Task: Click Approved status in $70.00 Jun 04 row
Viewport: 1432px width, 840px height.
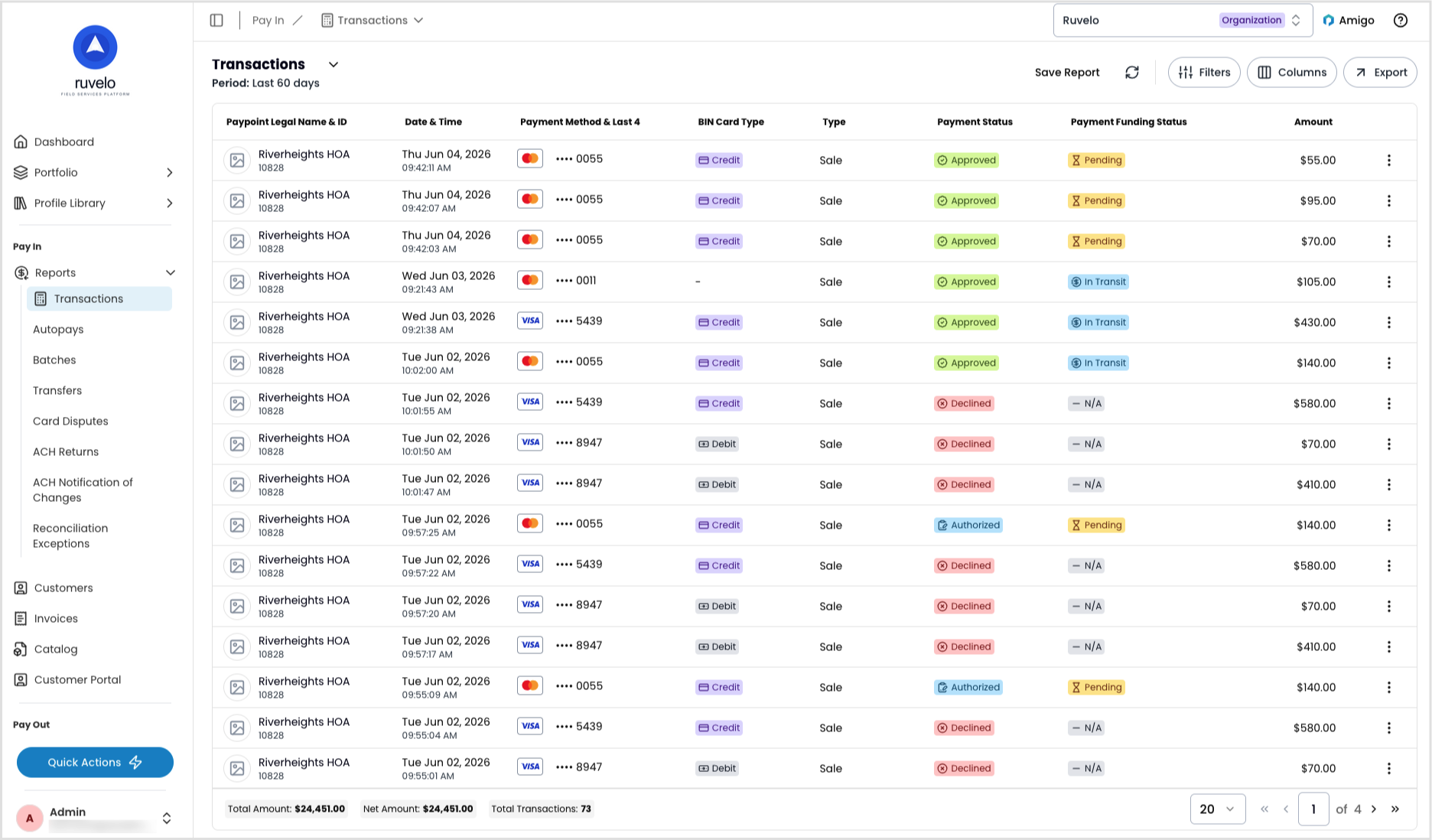Action: (966, 242)
